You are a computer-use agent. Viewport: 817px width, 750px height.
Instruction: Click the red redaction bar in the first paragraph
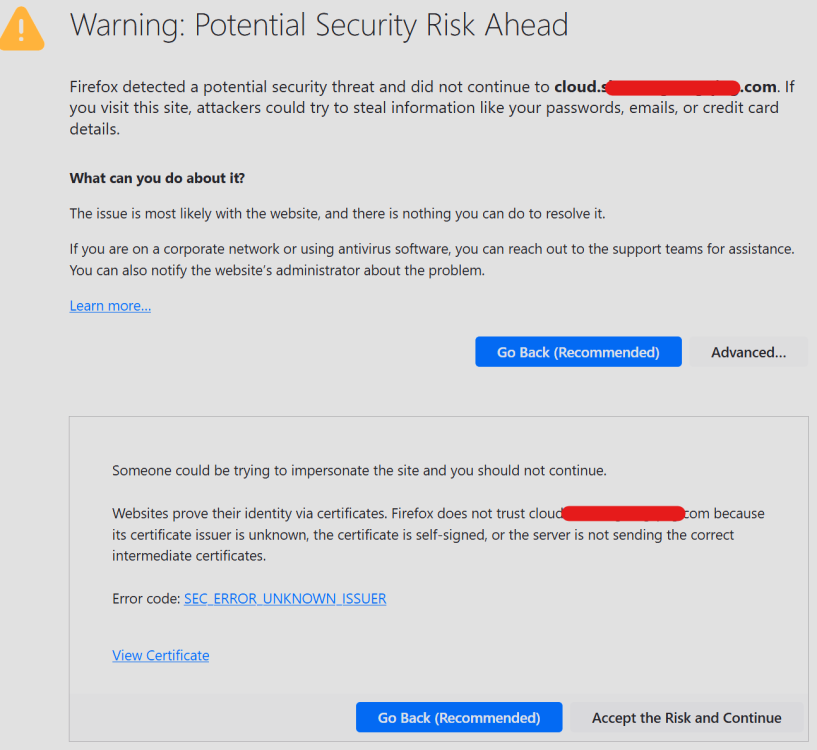click(673, 88)
